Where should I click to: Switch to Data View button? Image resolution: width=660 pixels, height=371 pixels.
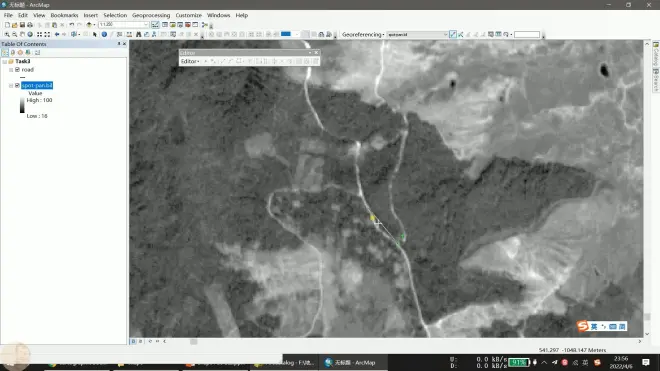tap(133, 342)
